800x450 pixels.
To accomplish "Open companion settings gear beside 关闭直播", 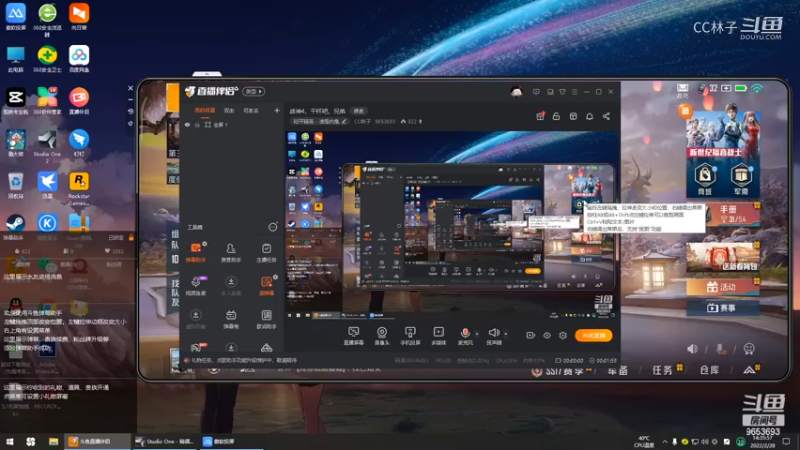I will [x=563, y=335].
